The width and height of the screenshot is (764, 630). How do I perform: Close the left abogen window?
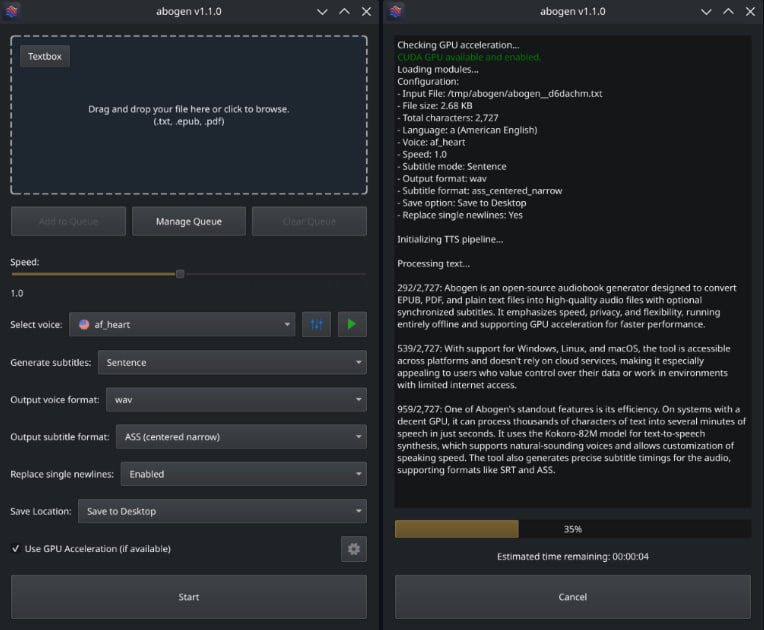point(366,11)
